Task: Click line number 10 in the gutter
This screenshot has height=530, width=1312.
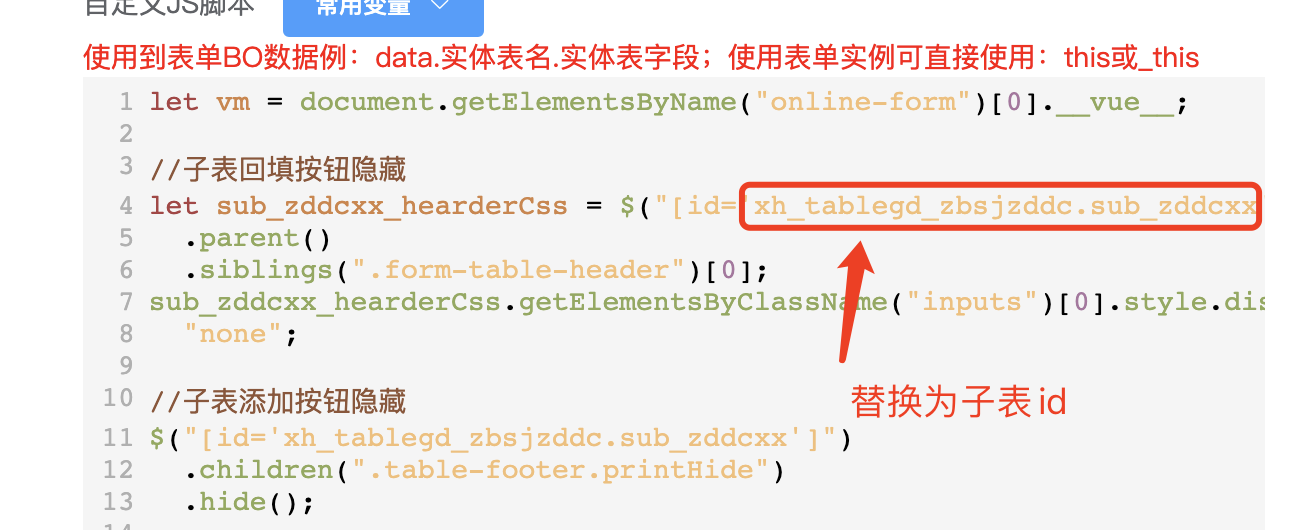Action: (x=118, y=398)
